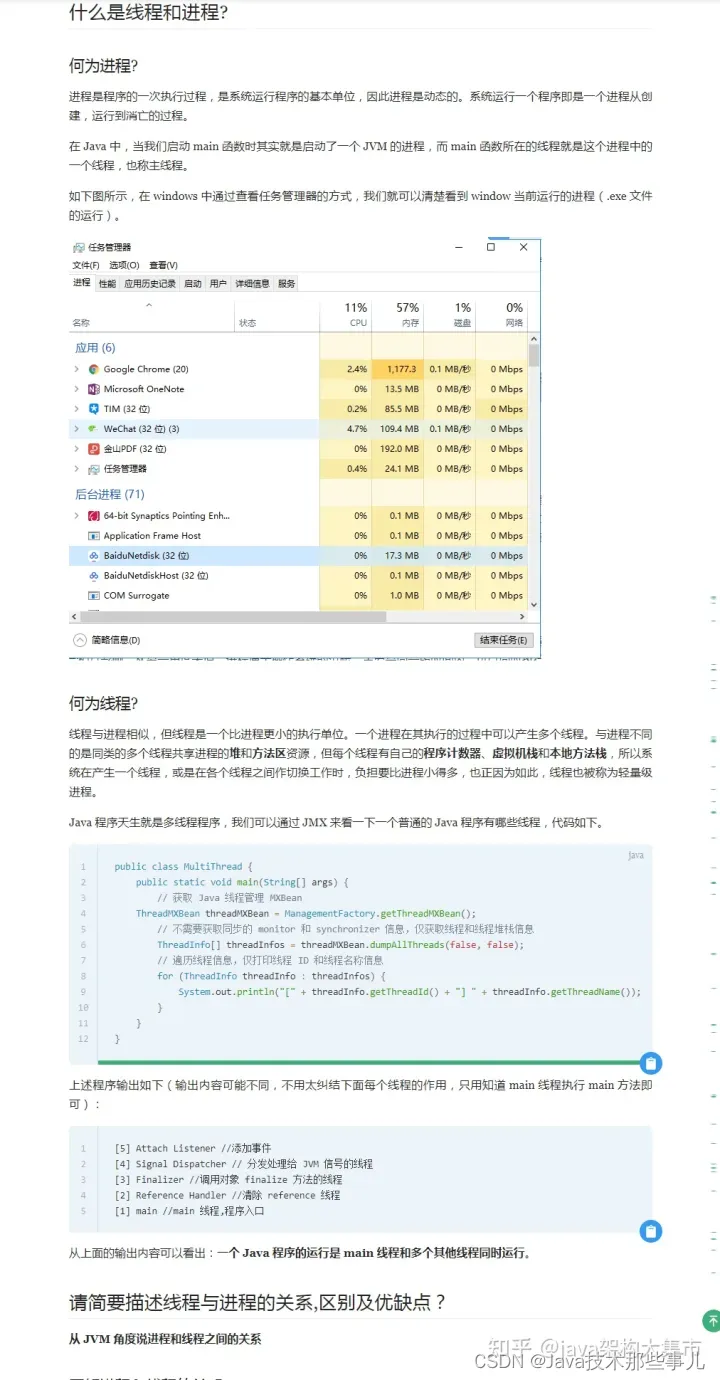Click the Google Chrome icon in process list

pos(94,369)
